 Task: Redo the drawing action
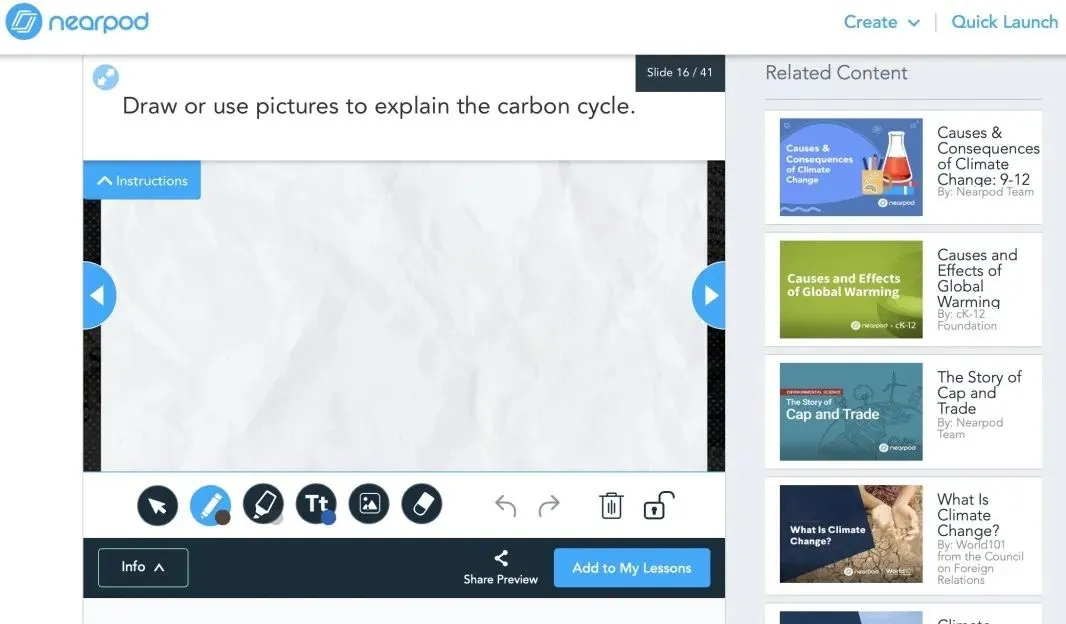click(549, 506)
